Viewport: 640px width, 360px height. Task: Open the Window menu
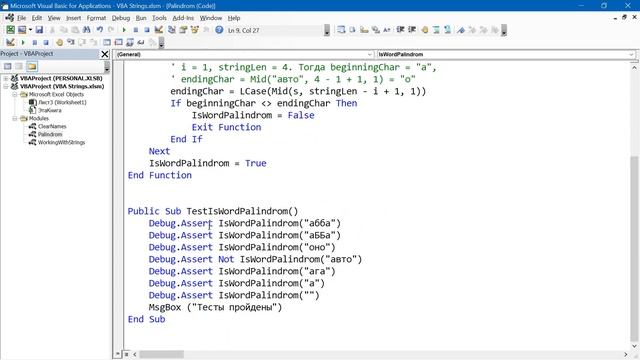coord(211,18)
